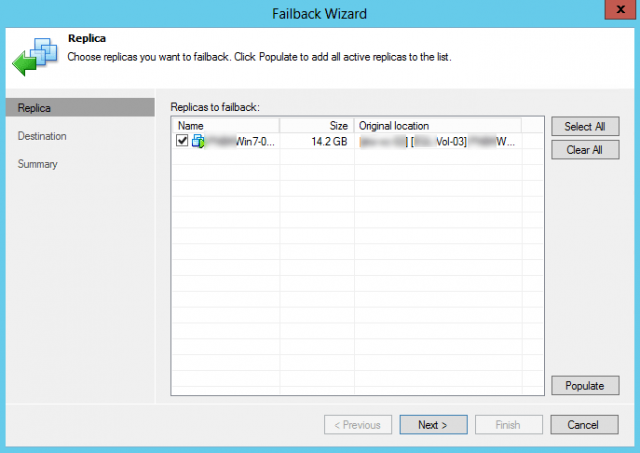Click the VM replica icon in list row
Screen dimensions: 640x453
click(197, 142)
